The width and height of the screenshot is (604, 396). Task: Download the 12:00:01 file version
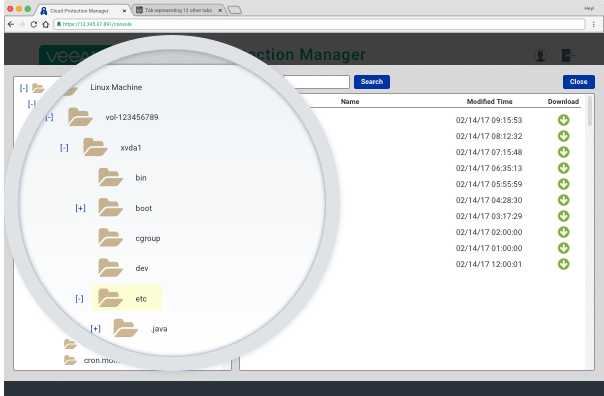pos(564,264)
